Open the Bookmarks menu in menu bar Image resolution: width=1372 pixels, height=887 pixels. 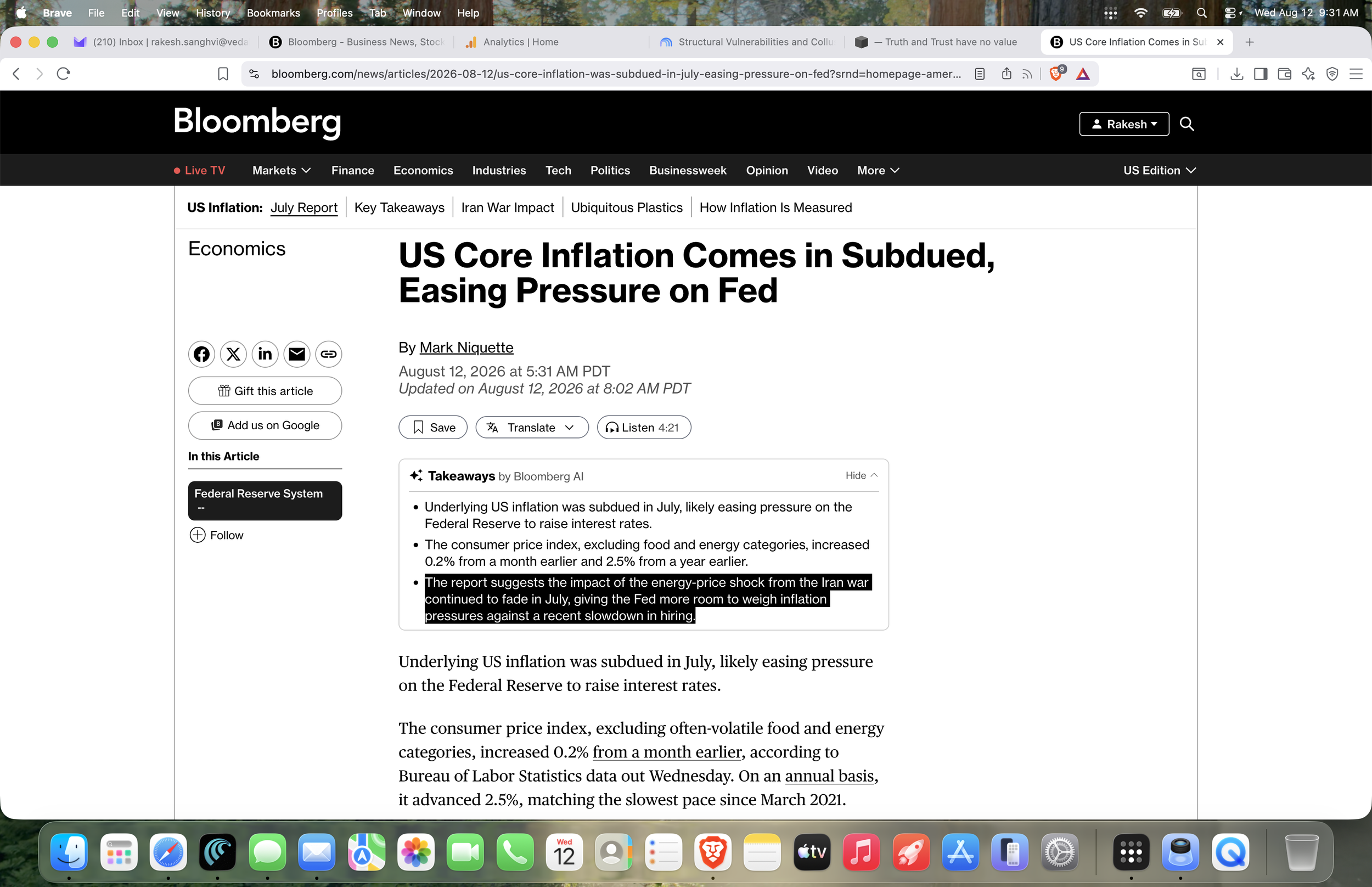coord(273,13)
